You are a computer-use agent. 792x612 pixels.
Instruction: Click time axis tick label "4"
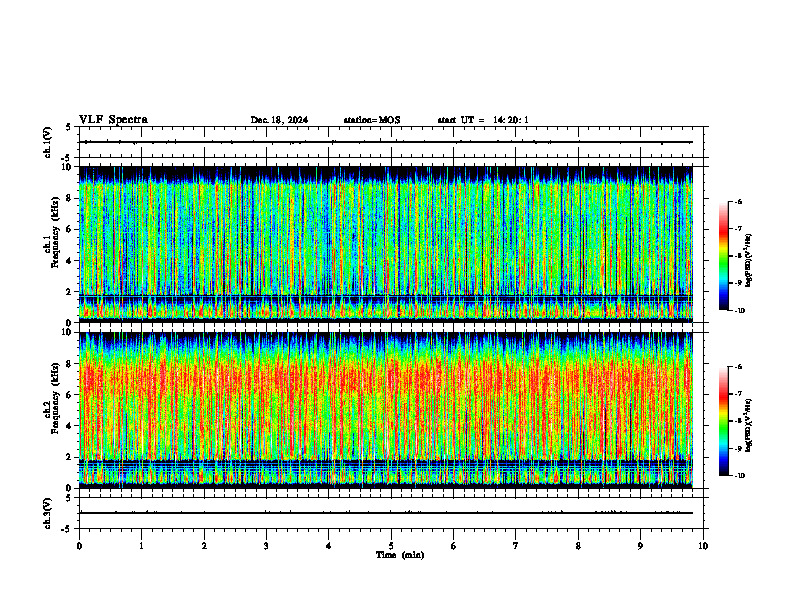pyautogui.click(x=329, y=546)
